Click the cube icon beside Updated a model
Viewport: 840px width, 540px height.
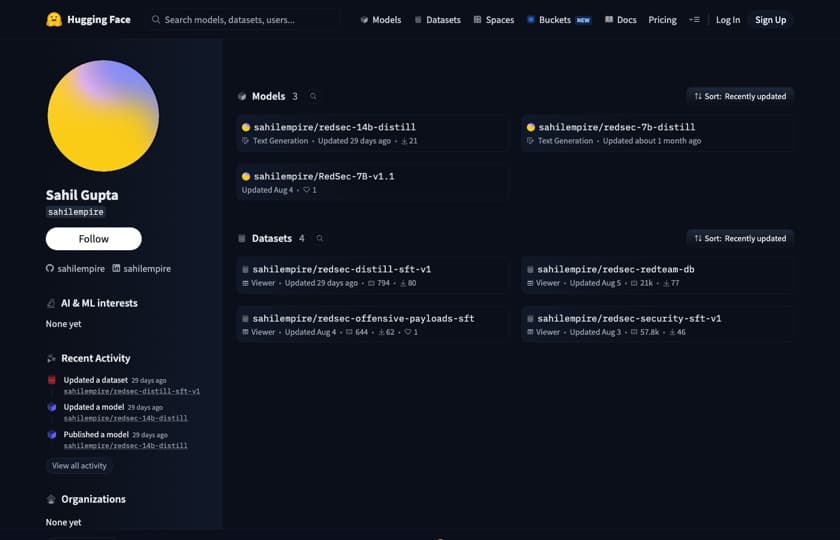(52, 407)
